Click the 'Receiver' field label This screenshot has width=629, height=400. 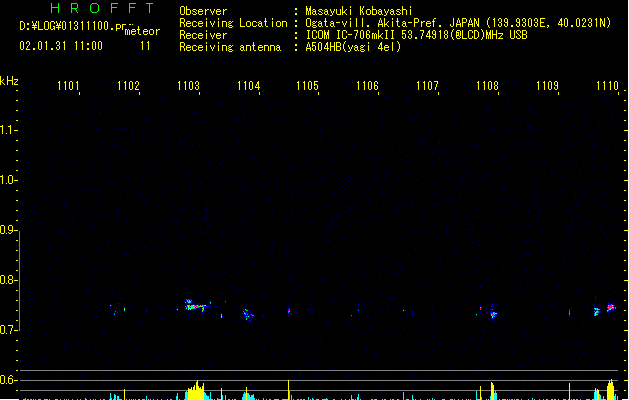(203, 35)
